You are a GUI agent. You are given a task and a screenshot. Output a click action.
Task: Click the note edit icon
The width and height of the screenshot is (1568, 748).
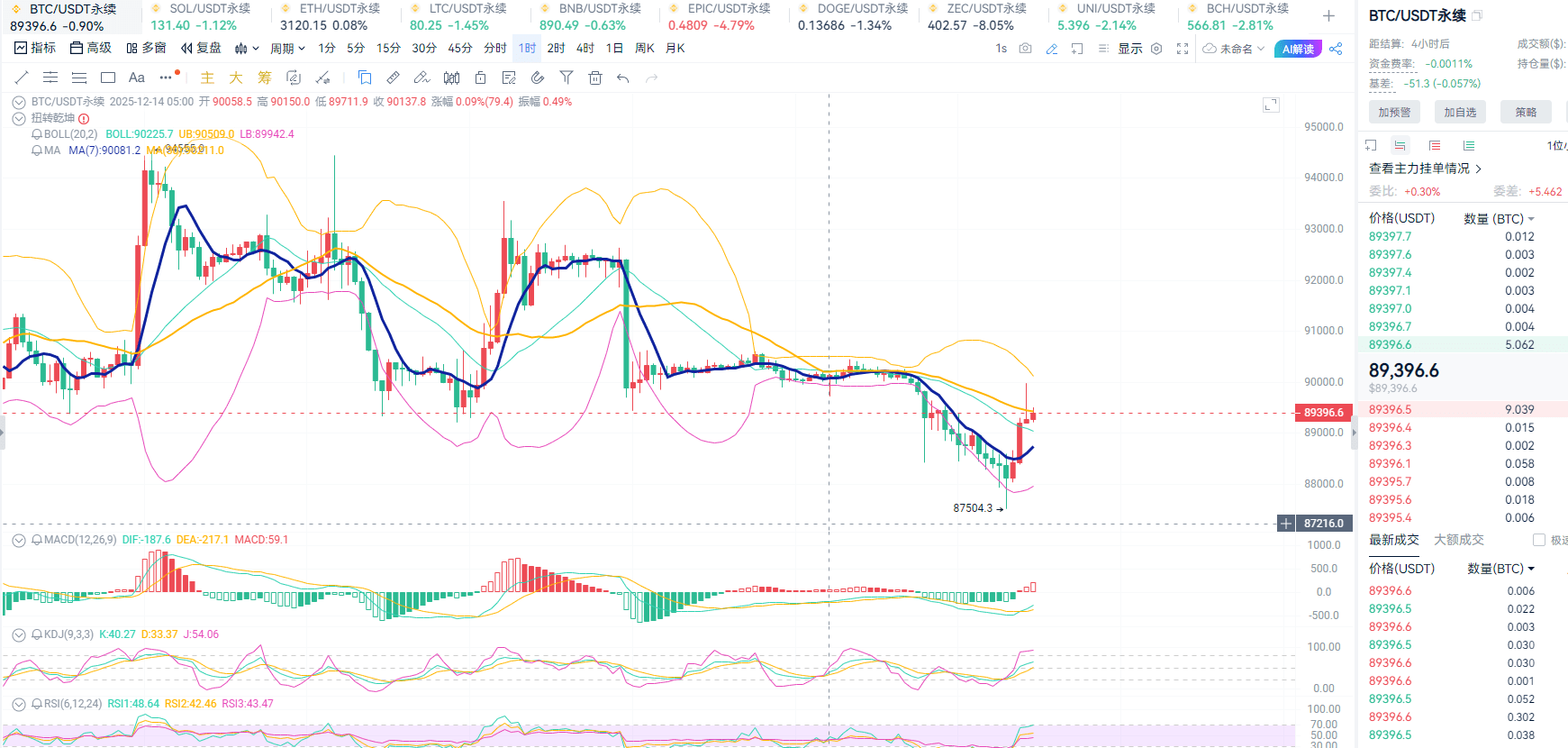click(509, 78)
